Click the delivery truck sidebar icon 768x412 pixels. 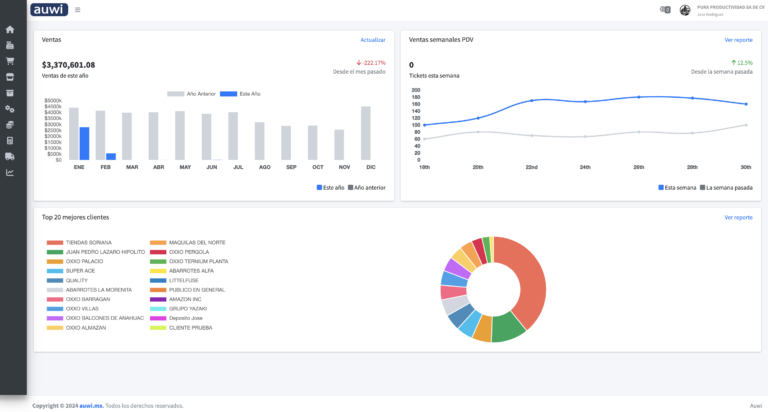(x=10, y=156)
